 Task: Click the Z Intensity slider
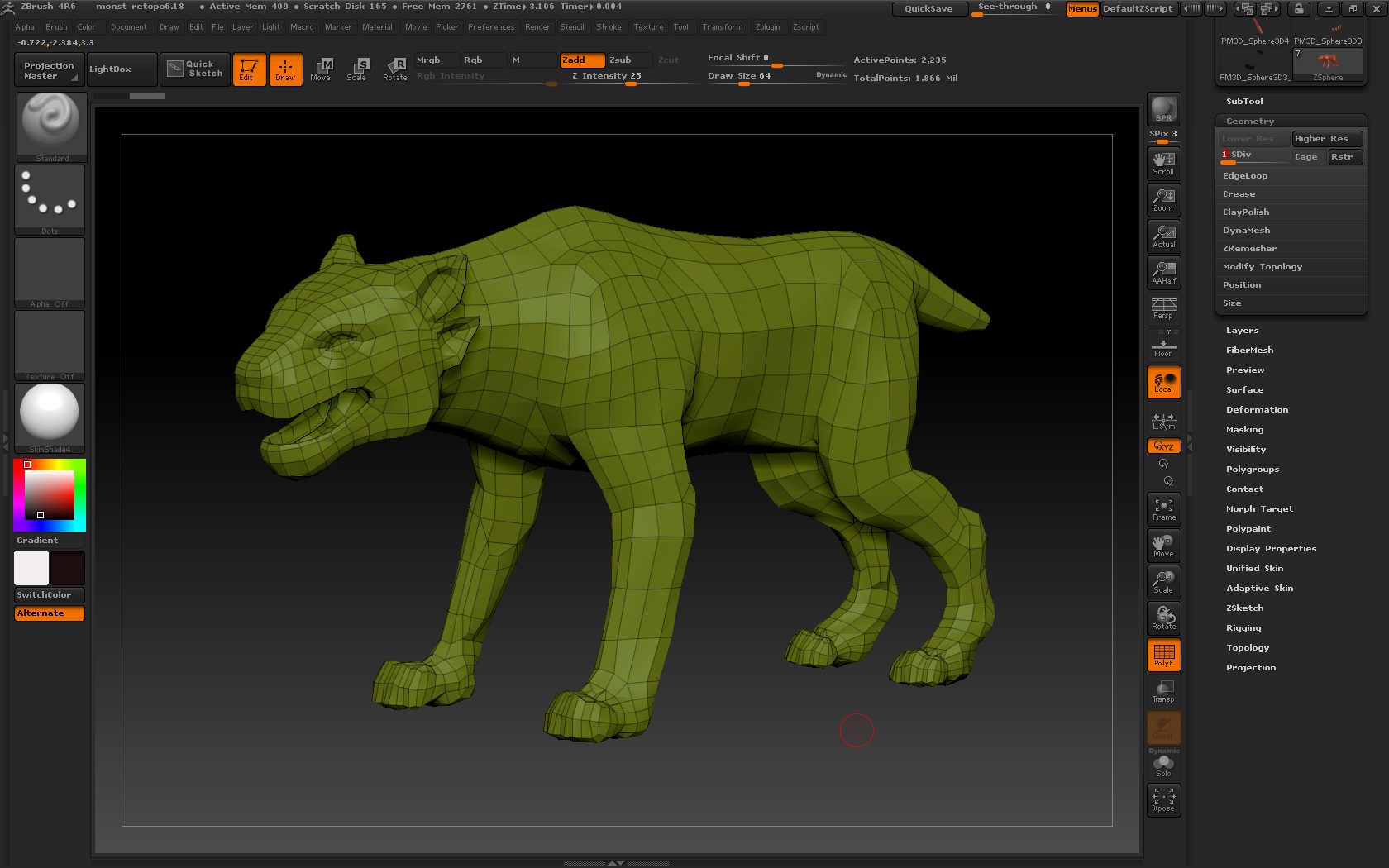[x=630, y=76]
